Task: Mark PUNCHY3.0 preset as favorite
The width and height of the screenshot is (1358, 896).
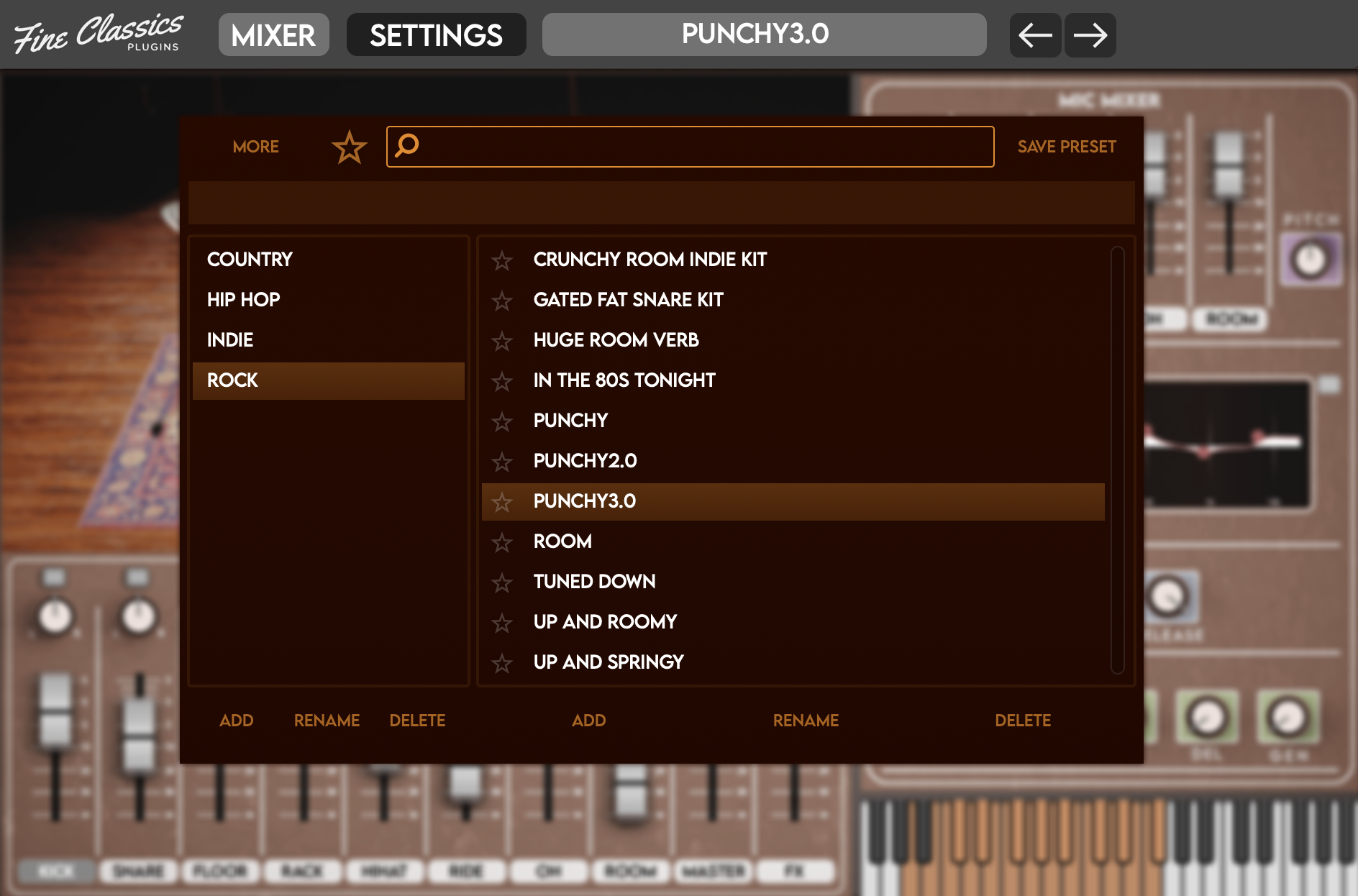Action: (502, 502)
